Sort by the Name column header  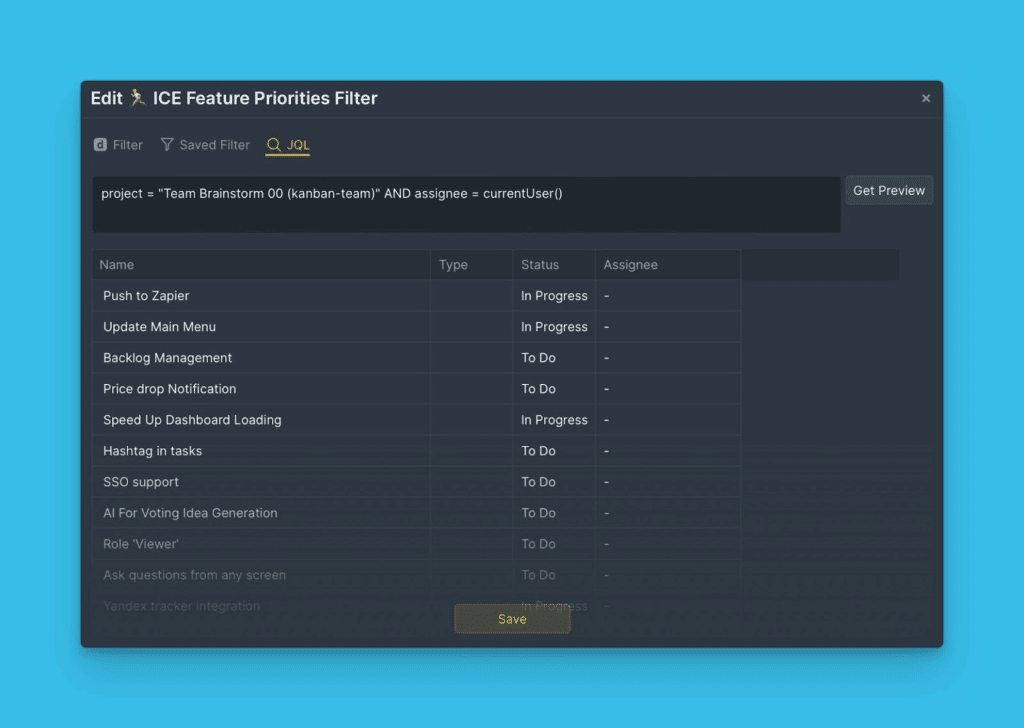coord(117,265)
